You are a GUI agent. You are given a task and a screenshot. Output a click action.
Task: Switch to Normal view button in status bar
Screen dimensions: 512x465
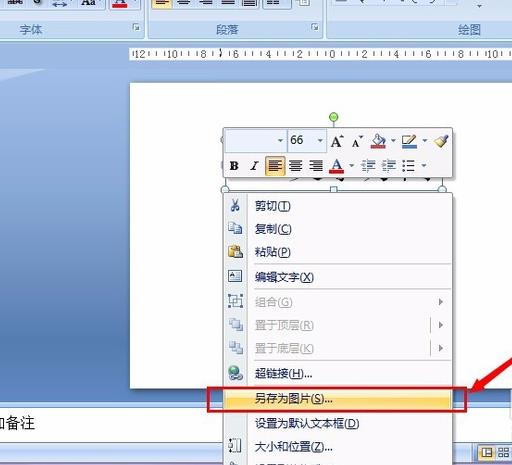click(487, 452)
